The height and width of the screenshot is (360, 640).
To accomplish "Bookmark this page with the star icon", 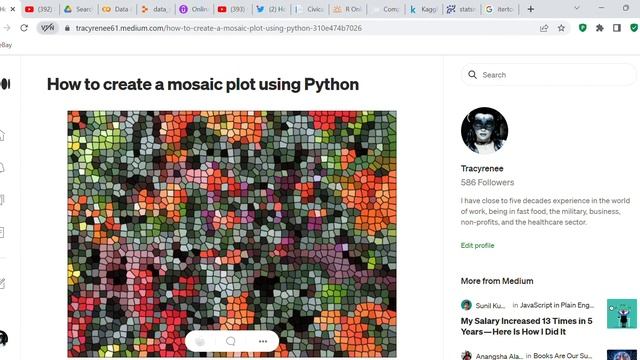I will 561,28.
